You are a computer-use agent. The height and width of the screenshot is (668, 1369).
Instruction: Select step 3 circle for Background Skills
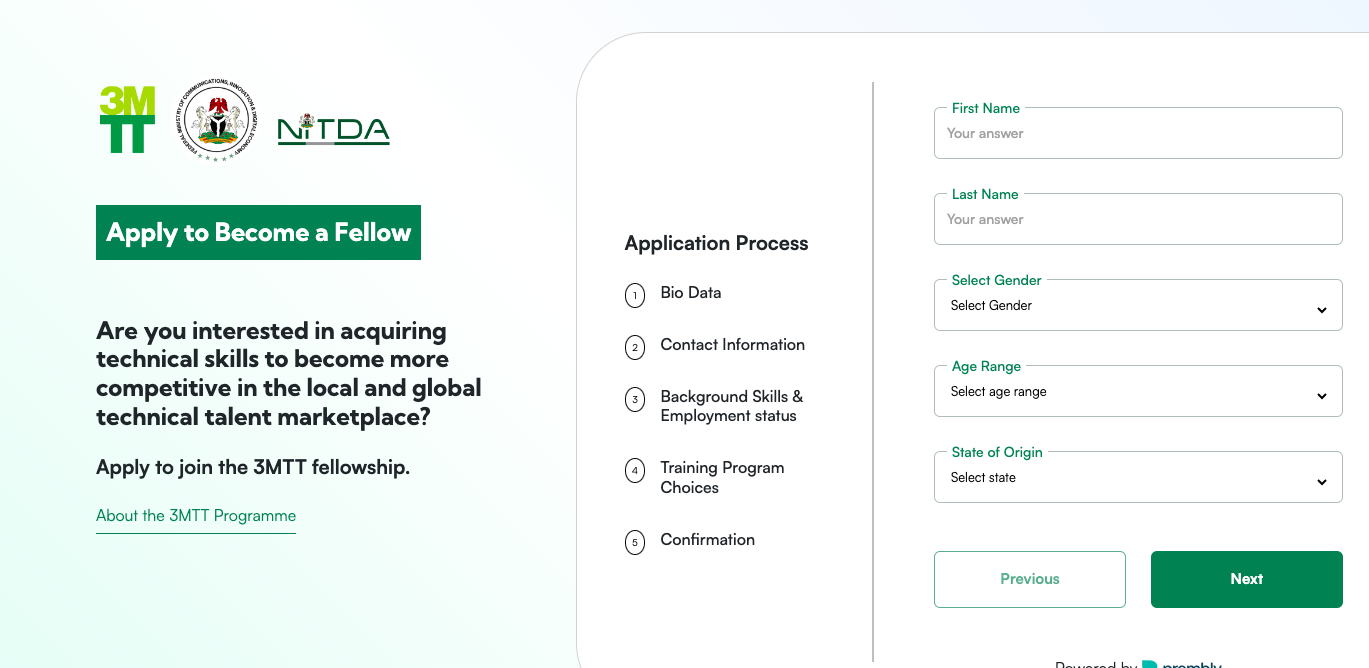coord(635,400)
